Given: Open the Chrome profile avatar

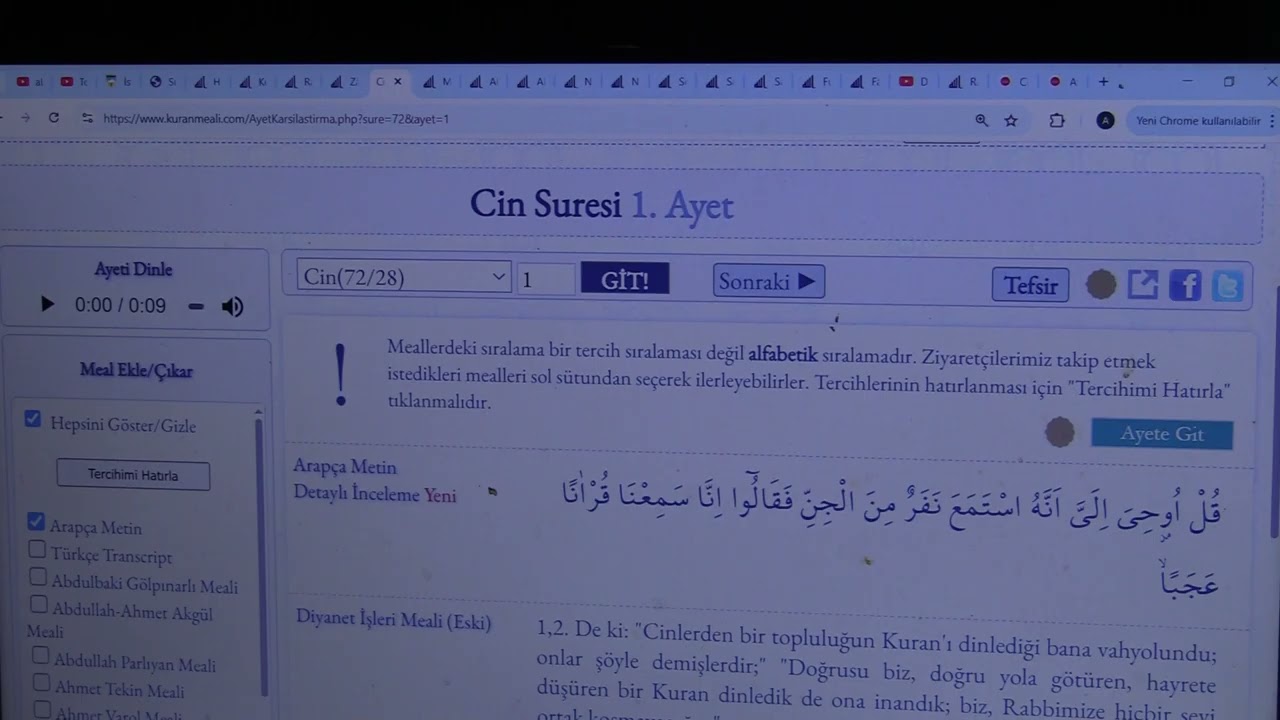Looking at the screenshot, I should [1105, 120].
